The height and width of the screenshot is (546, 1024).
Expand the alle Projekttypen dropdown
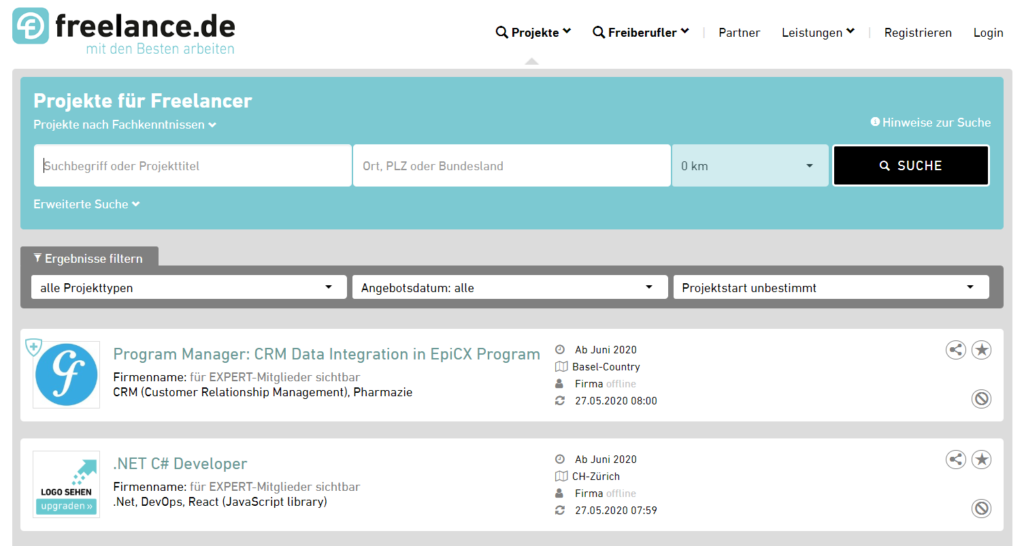point(187,288)
